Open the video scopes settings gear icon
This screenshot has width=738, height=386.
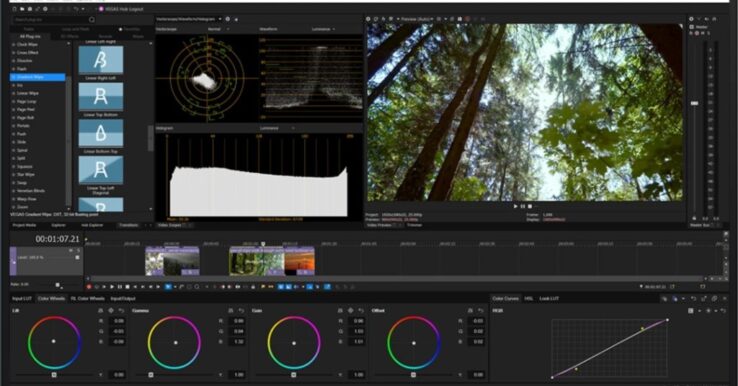[228, 19]
